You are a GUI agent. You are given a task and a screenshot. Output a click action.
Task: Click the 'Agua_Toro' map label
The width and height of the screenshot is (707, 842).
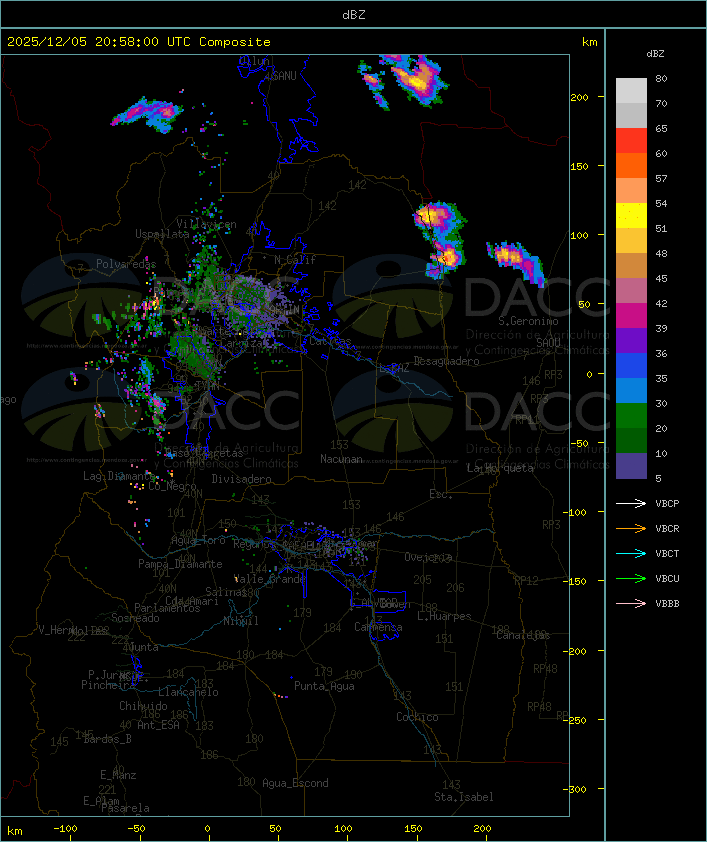point(198,540)
